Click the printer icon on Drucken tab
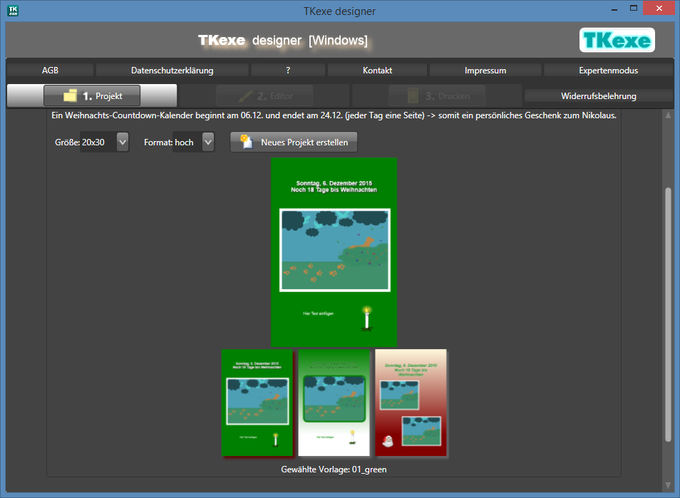Viewport: 680px width, 498px height. click(413, 96)
